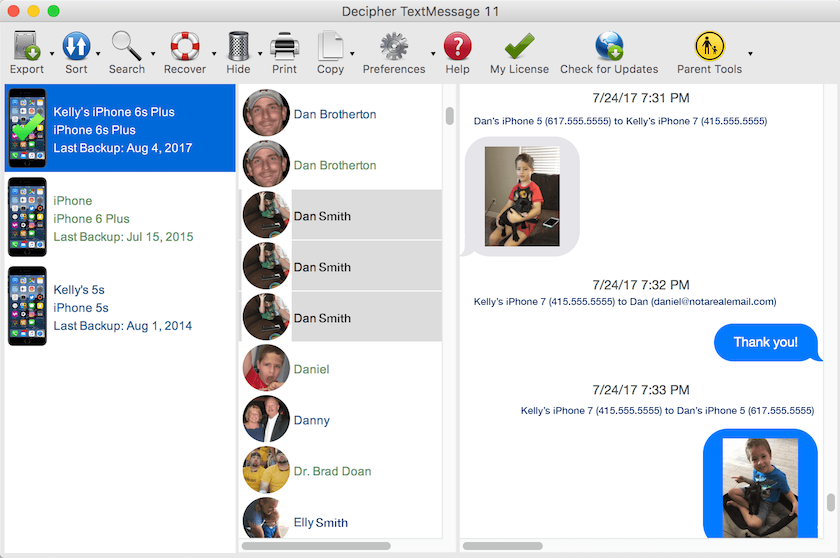Click the Thank you! message bubble
840x558 pixels.
pyautogui.click(x=765, y=343)
